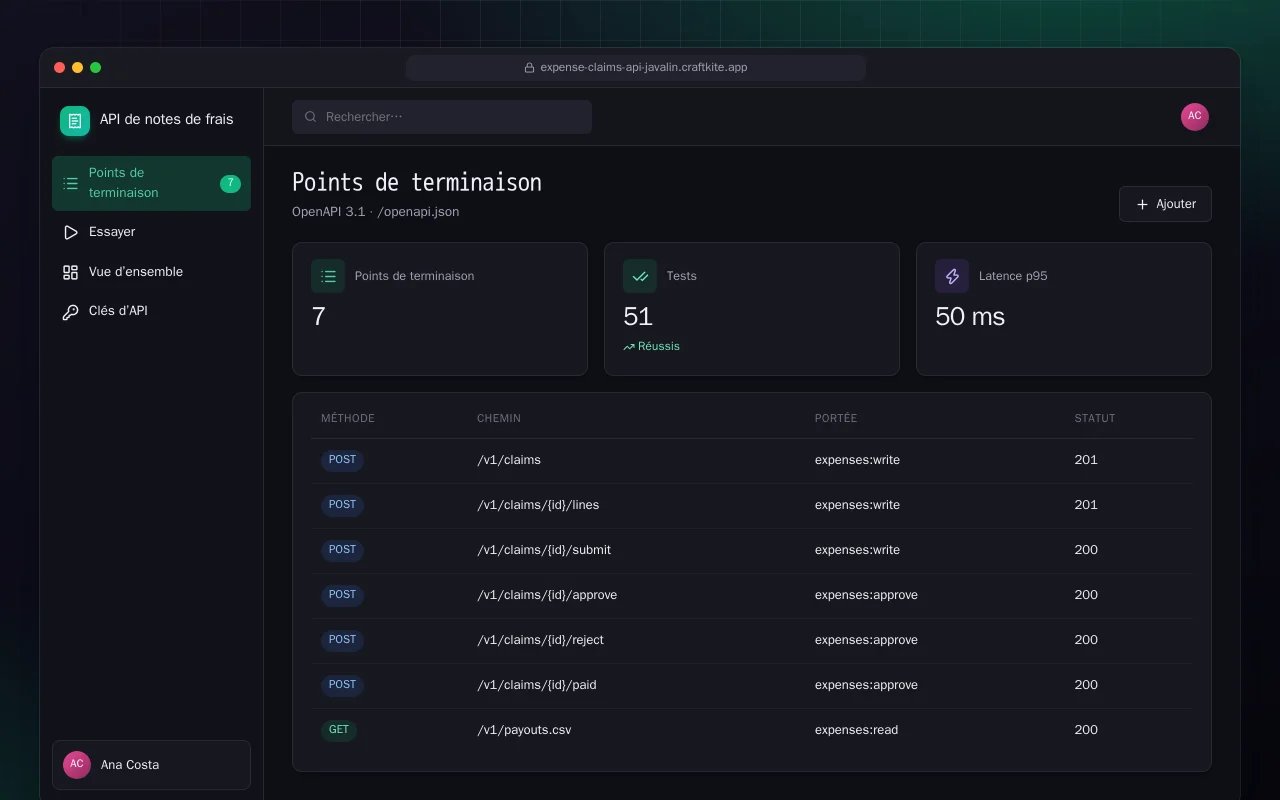Click the OpenAPI 3.1 · /openapi.json subtitle
The width and height of the screenshot is (1280, 800).
tap(376, 212)
